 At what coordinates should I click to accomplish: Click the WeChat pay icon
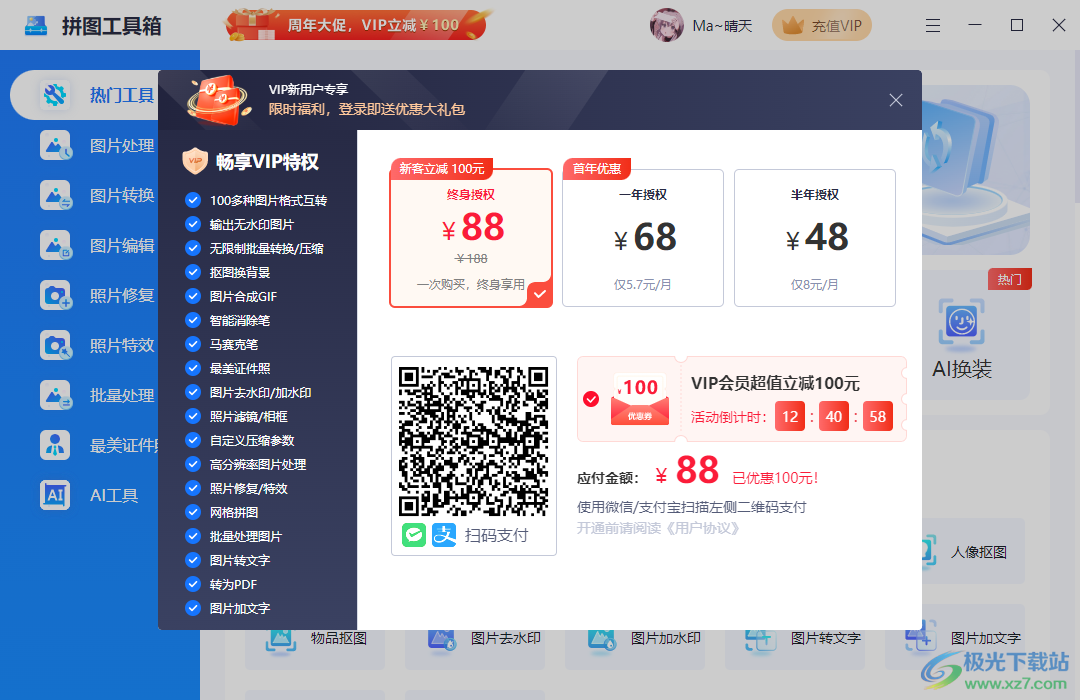(x=414, y=535)
